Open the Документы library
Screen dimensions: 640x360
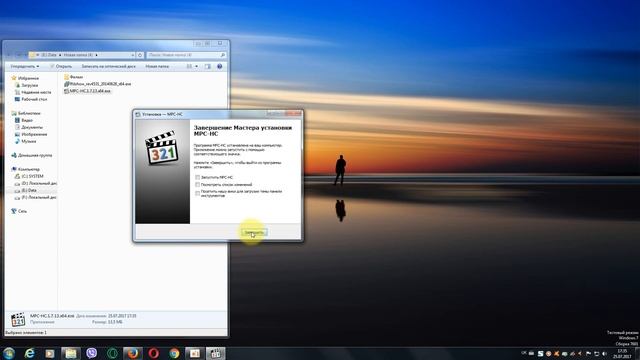(x=29, y=127)
